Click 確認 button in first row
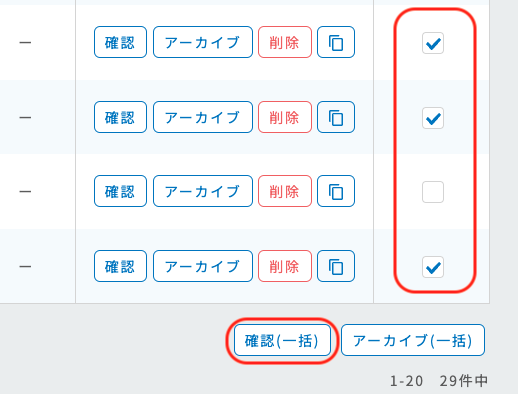The width and height of the screenshot is (518, 394). 120,42
